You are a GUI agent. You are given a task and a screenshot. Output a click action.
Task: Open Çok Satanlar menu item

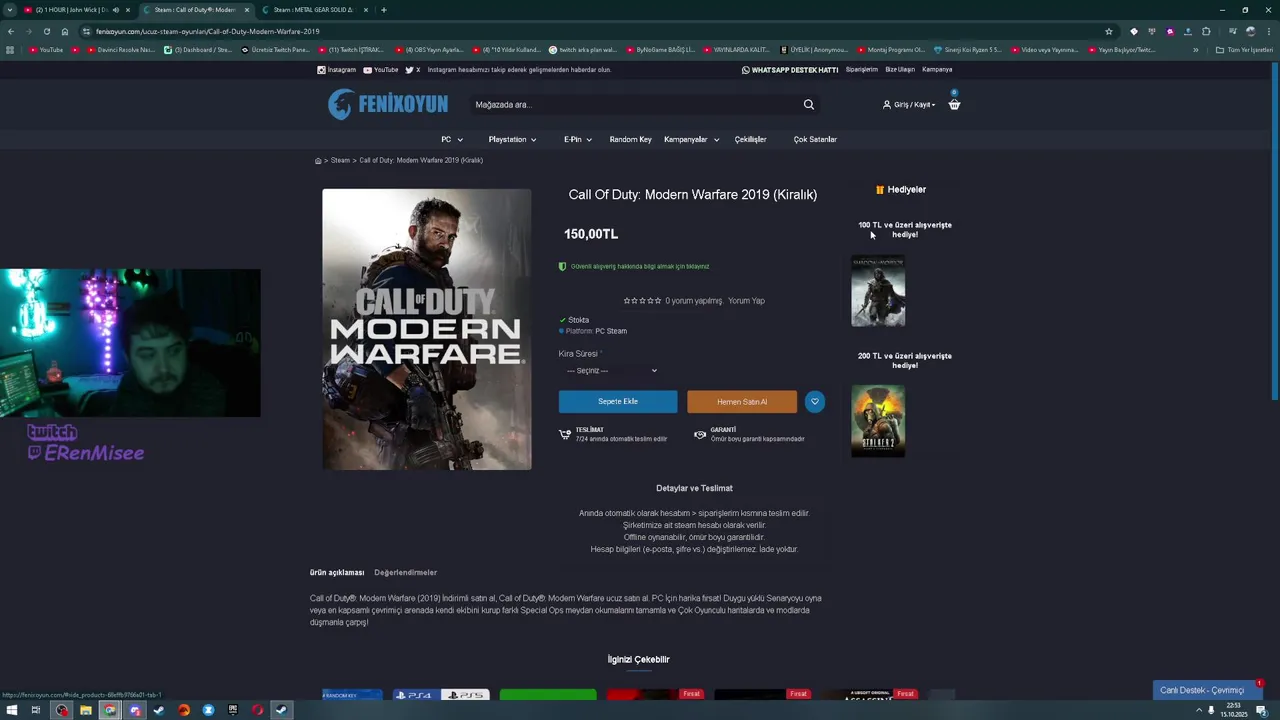click(x=815, y=139)
